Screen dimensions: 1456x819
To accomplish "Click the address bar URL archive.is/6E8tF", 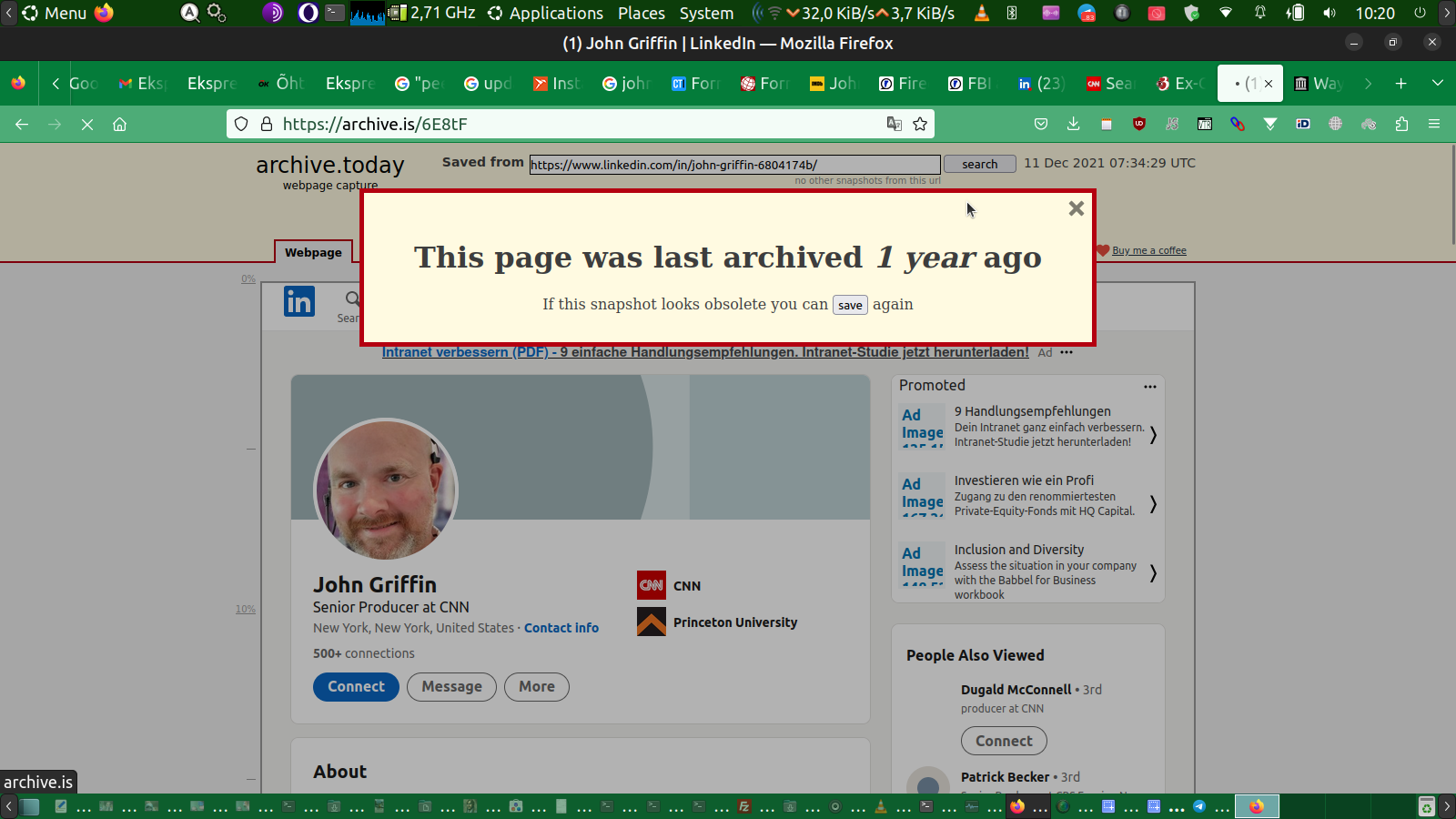I will (x=375, y=124).
